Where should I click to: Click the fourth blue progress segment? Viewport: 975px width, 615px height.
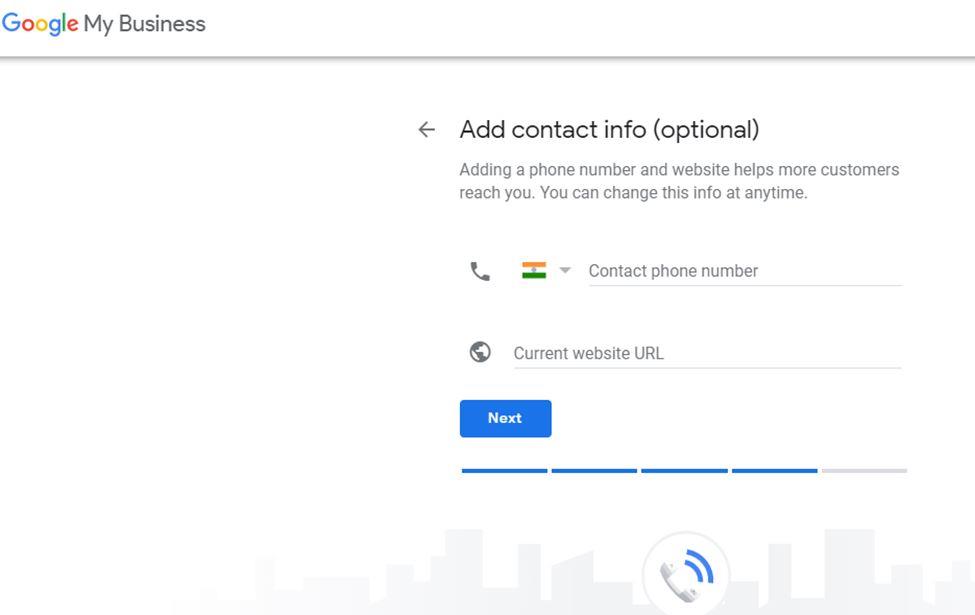[774, 470]
